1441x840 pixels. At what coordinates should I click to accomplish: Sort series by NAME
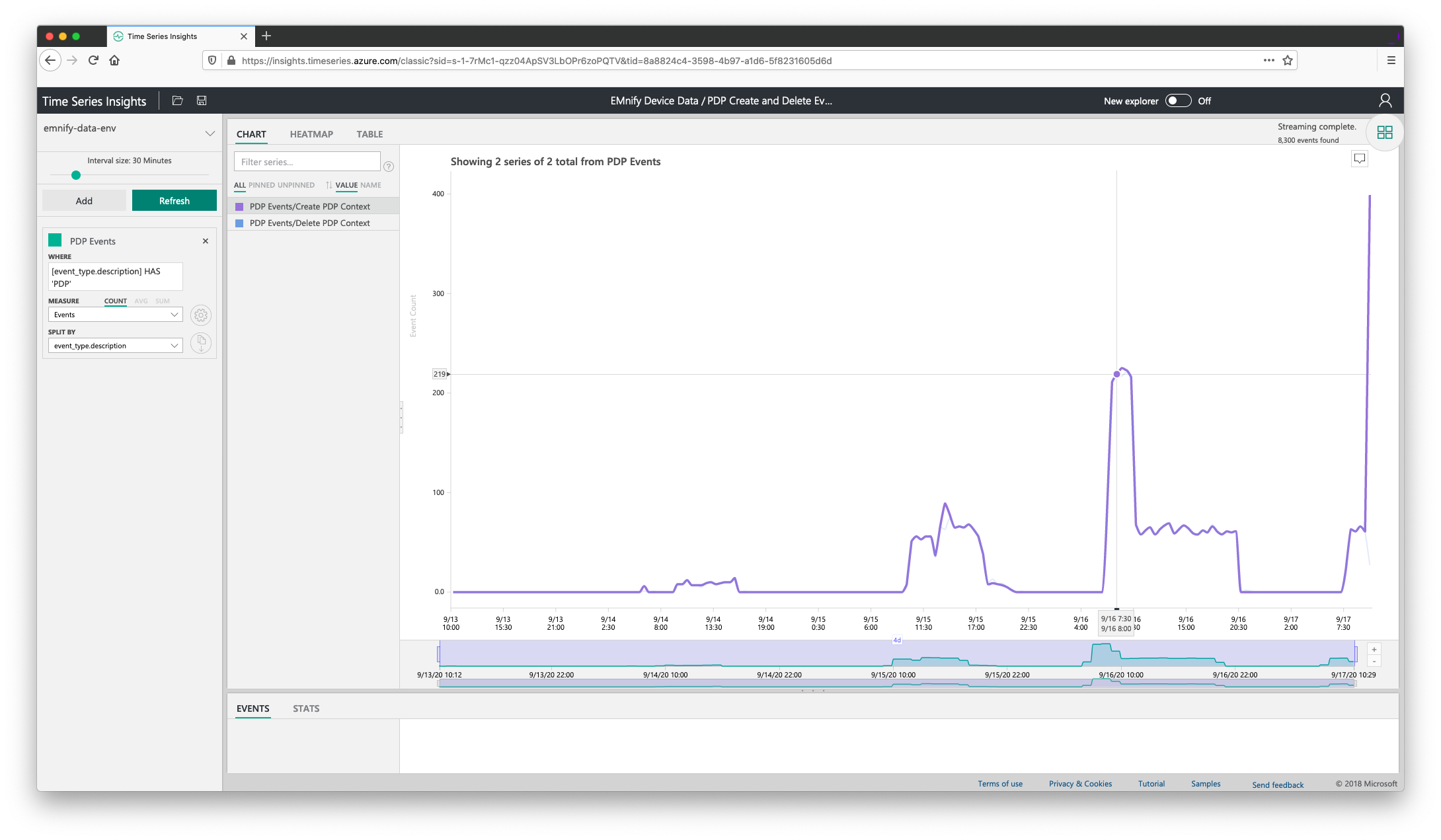(371, 185)
